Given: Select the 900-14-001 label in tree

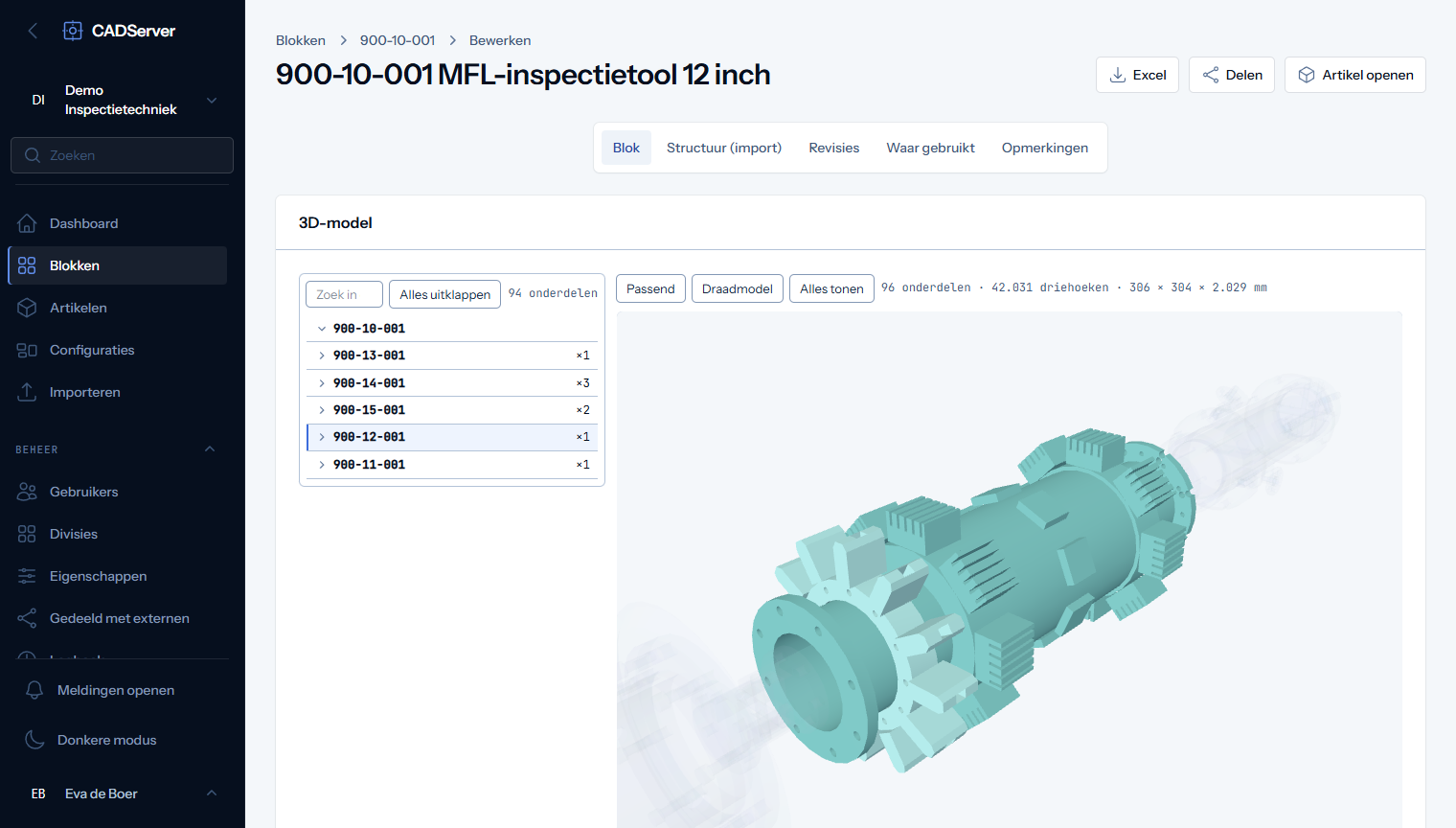Looking at the screenshot, I should 369,383.
